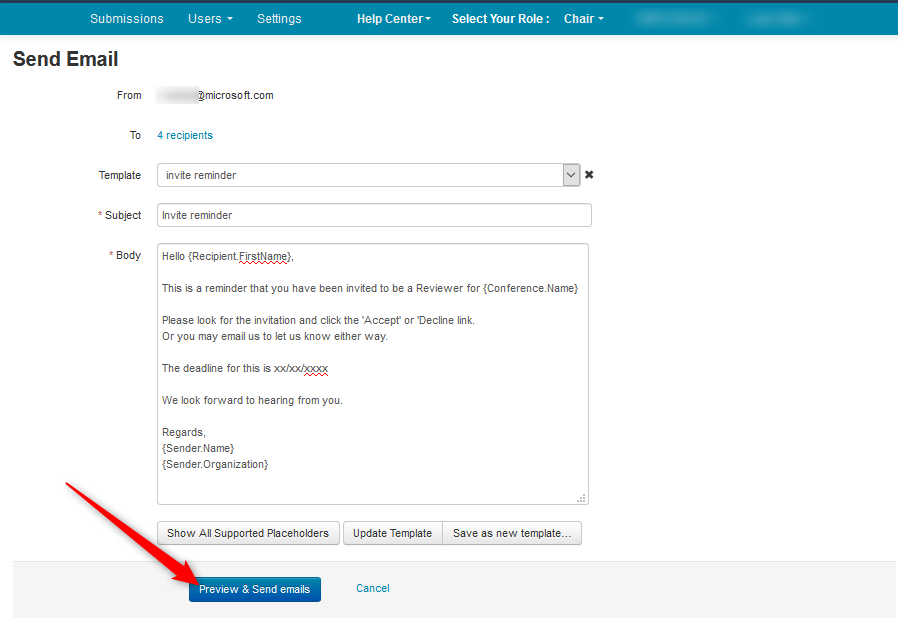Expand the Help Center menu
The height and width of the screenshot is (632, 898).
[x=393, y=19]
